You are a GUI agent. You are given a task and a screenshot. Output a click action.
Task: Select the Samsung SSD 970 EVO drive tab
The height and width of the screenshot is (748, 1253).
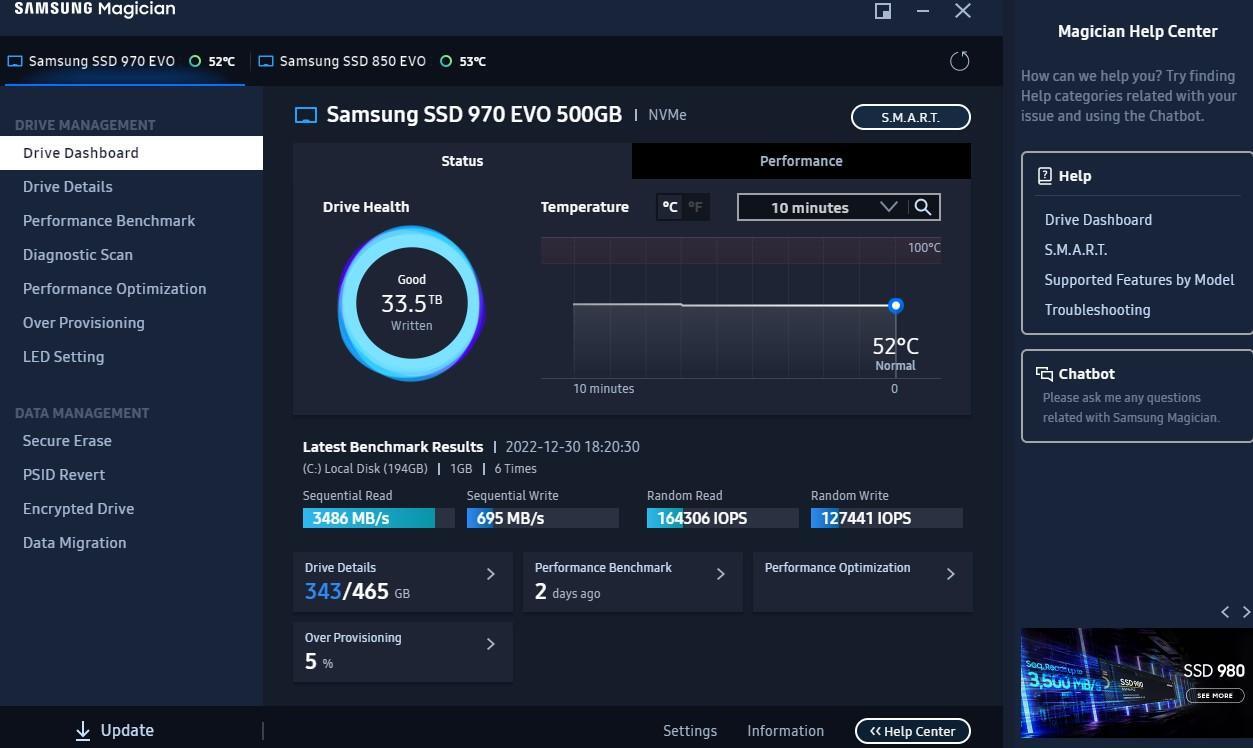tap(122, 61)
